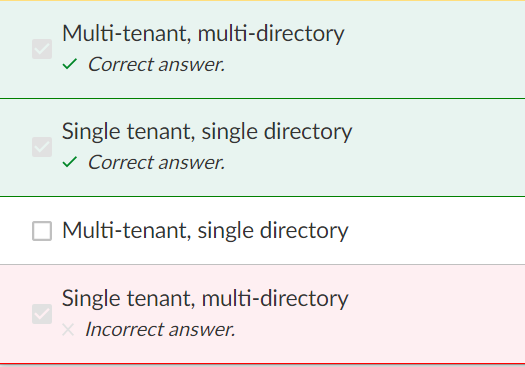525x367 pixels.
Task: Click empty white area right of Multi-tenant, single directory
Action: [437, 231]
